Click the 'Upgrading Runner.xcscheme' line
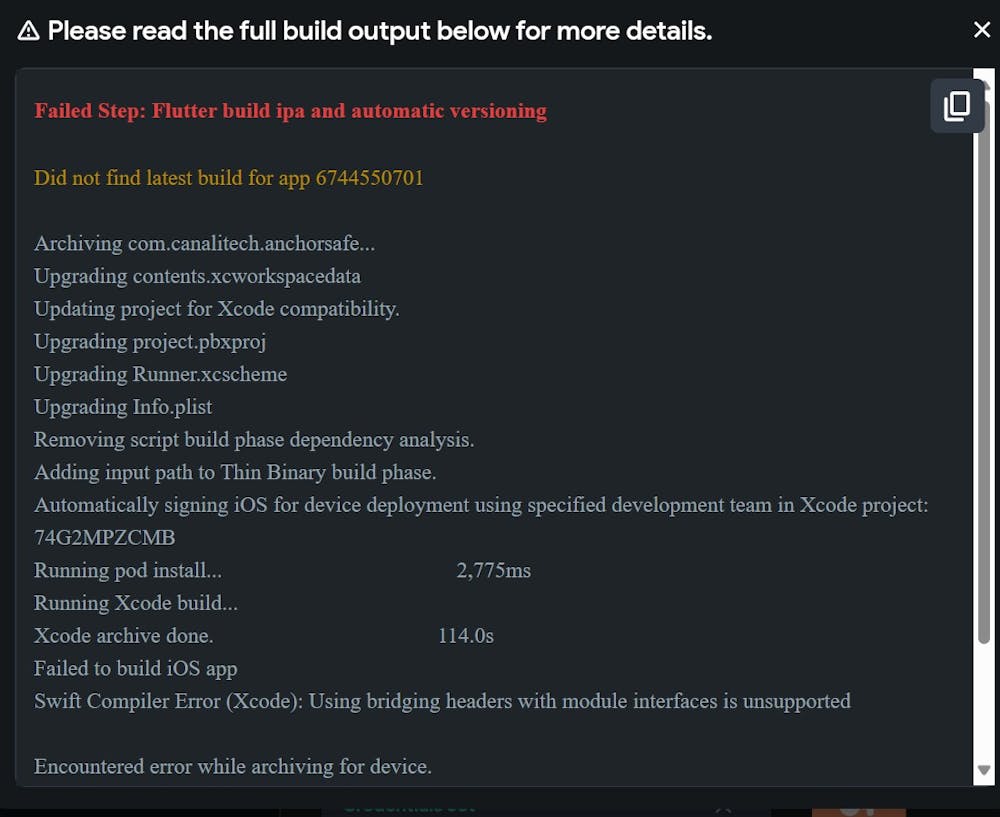Viewport: 1000px width, 817px height. pyautogui.click(x=160, y=374)
